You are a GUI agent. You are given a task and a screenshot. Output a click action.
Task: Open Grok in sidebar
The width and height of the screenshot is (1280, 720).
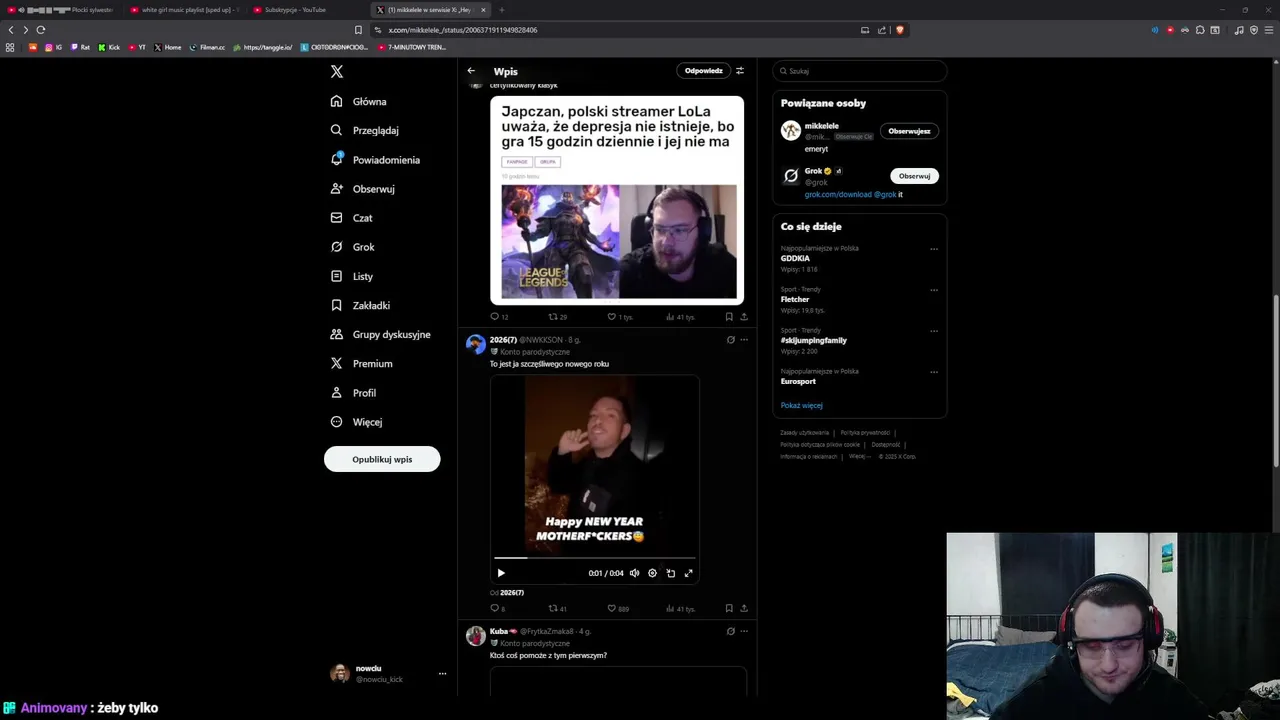(352, 247)
